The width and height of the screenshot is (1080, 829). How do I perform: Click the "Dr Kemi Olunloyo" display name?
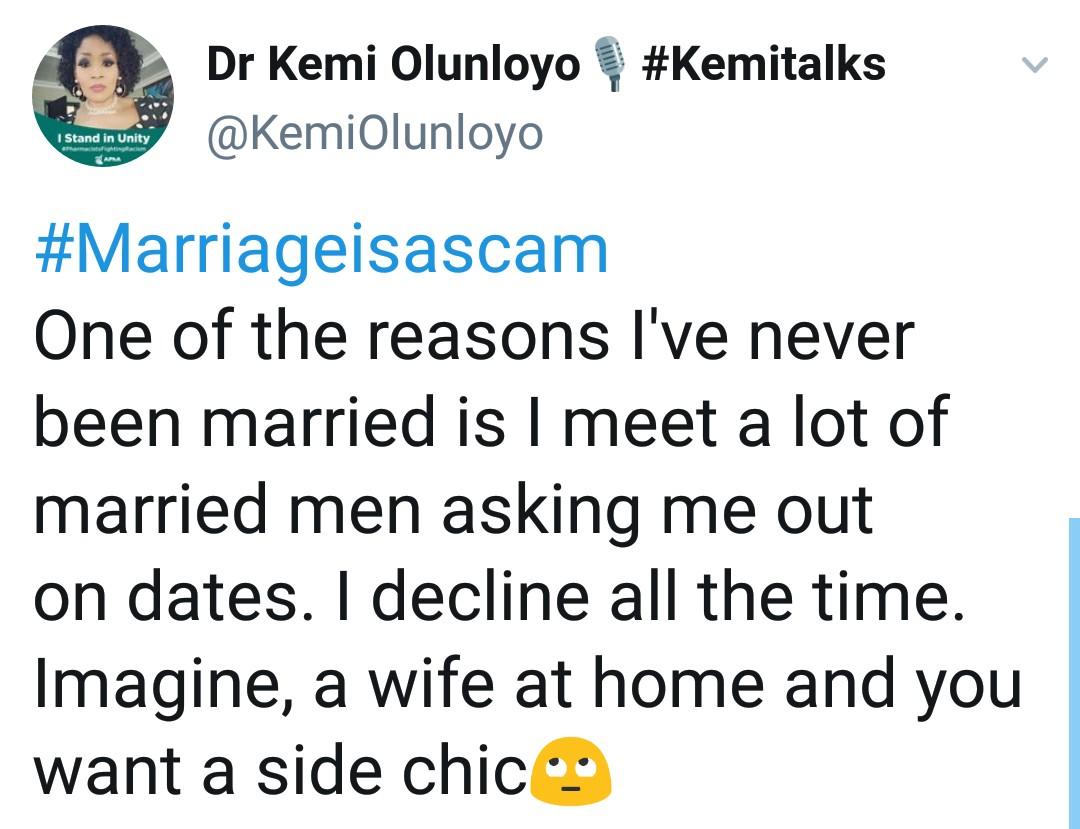pos(393,65)
